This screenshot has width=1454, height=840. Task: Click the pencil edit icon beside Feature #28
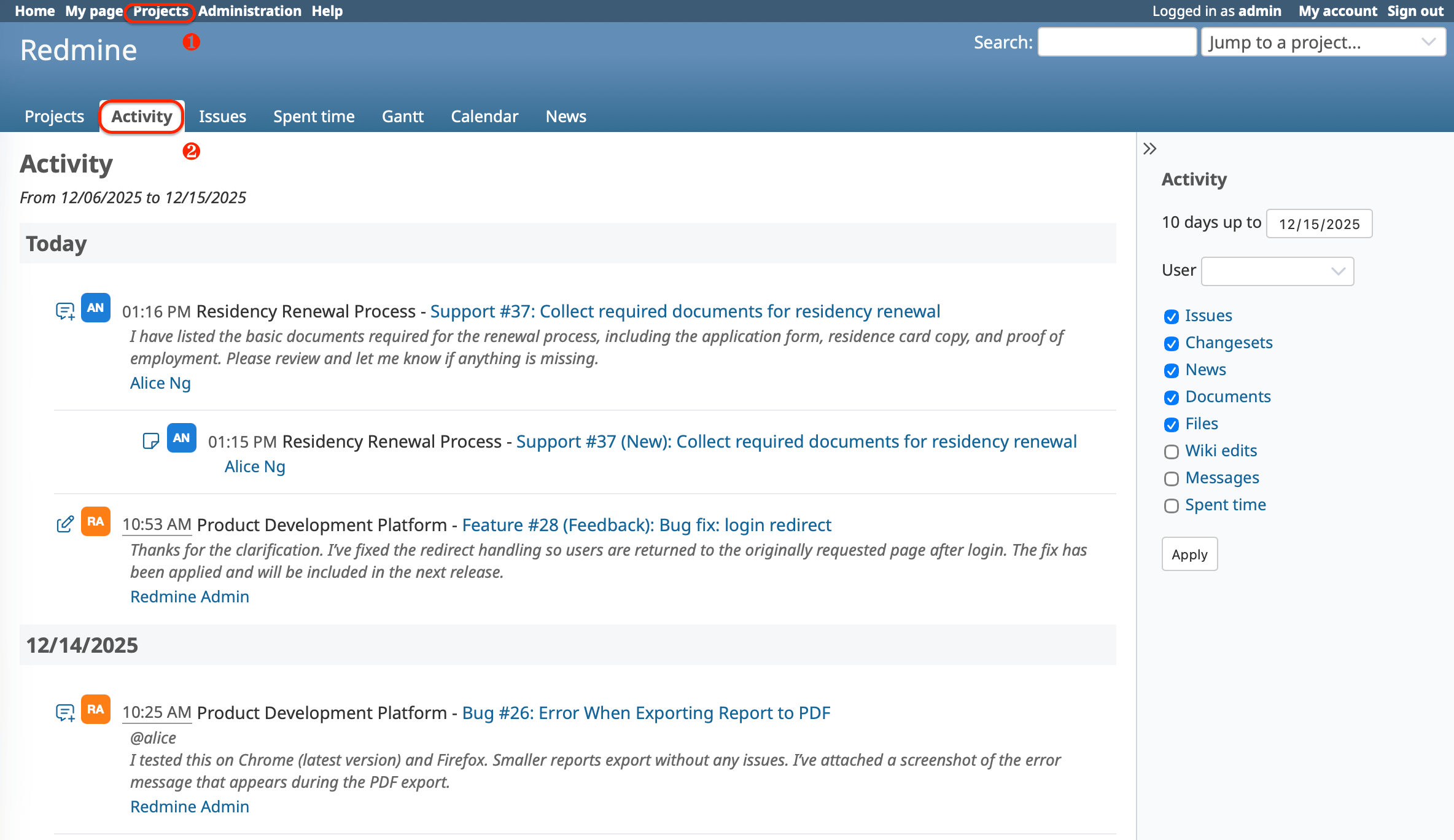[64, 523]
